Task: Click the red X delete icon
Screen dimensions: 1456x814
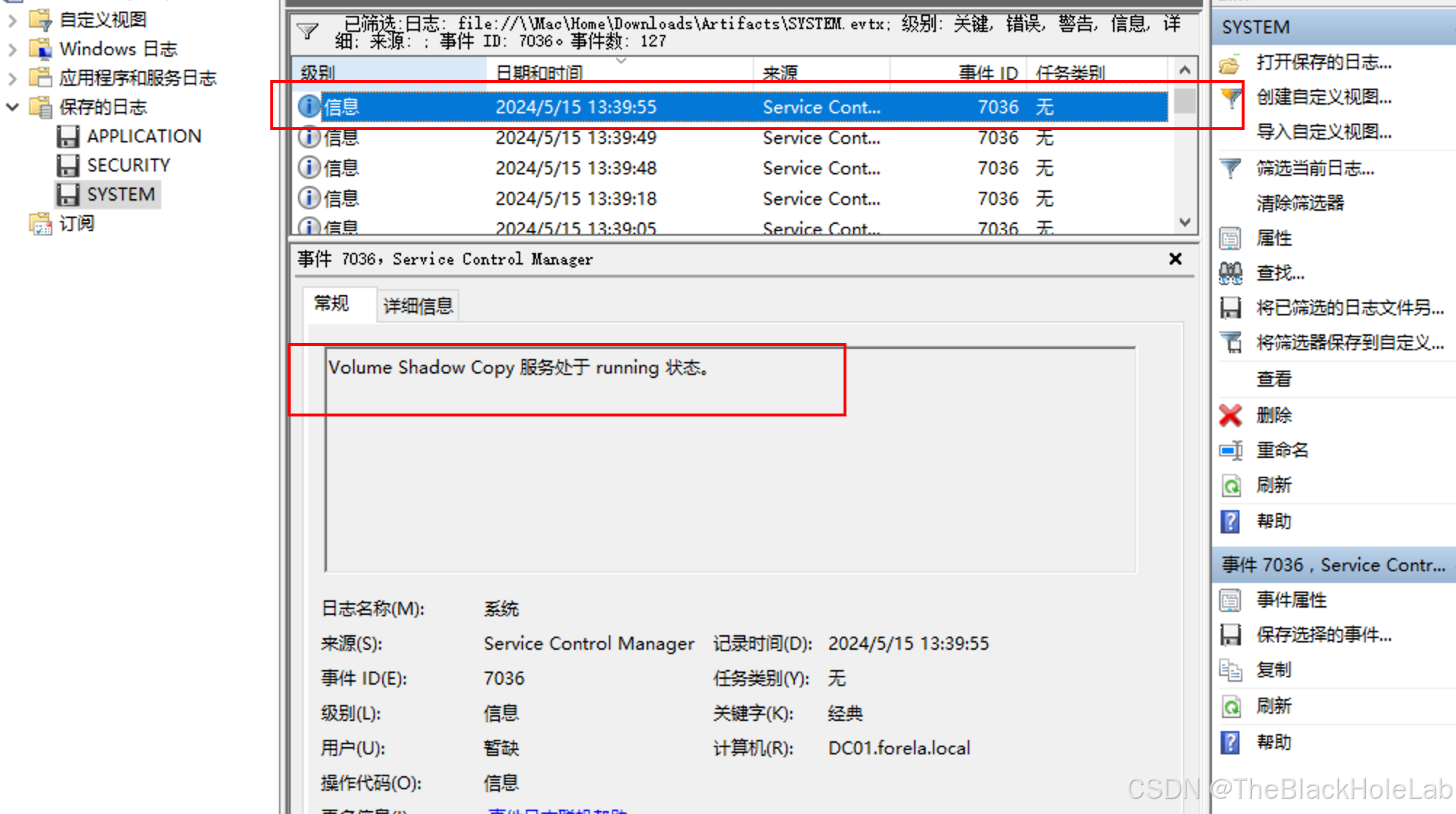Action: (x=1229, y=416)
